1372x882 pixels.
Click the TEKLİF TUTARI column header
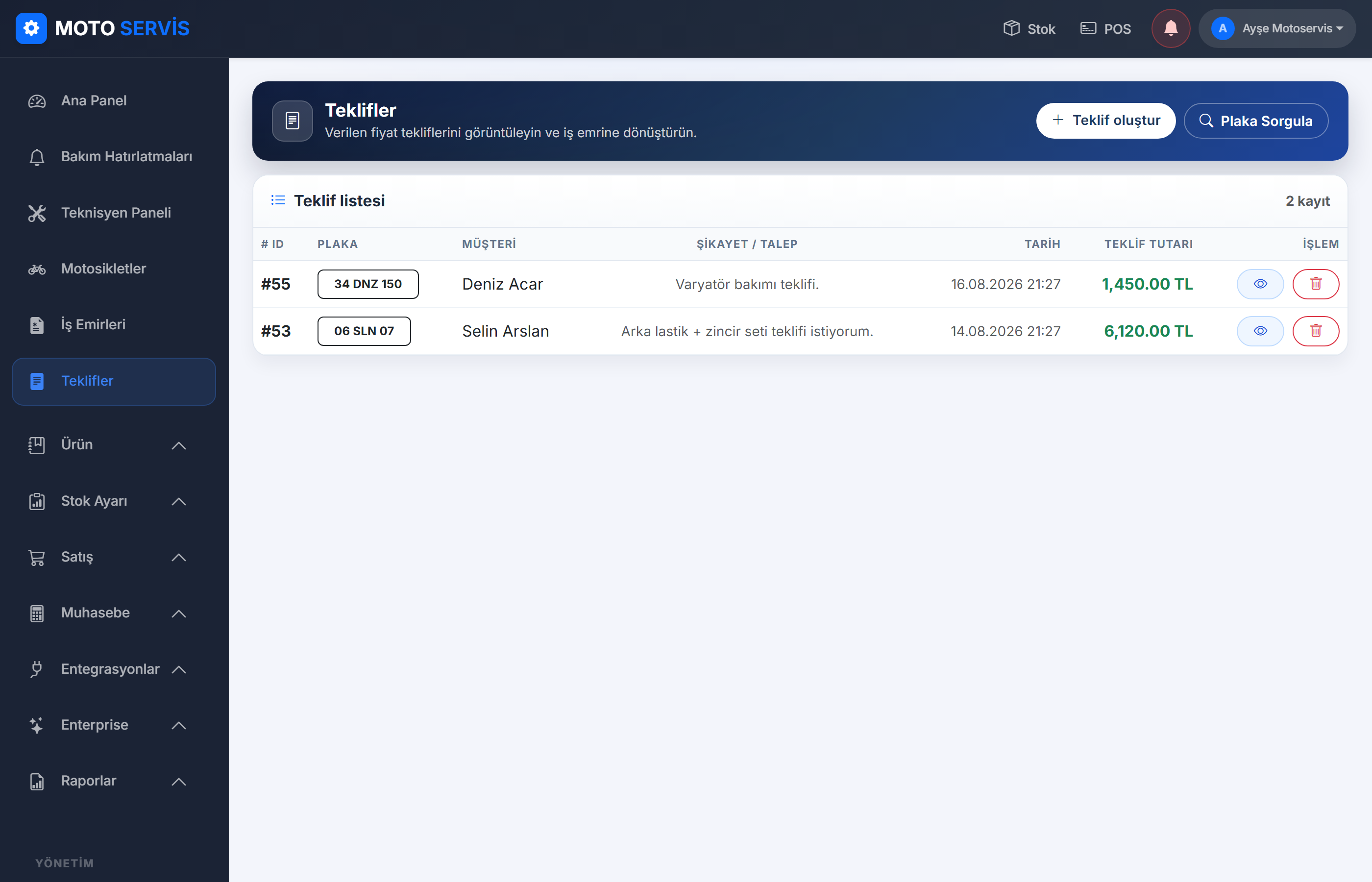point(1148,244)
